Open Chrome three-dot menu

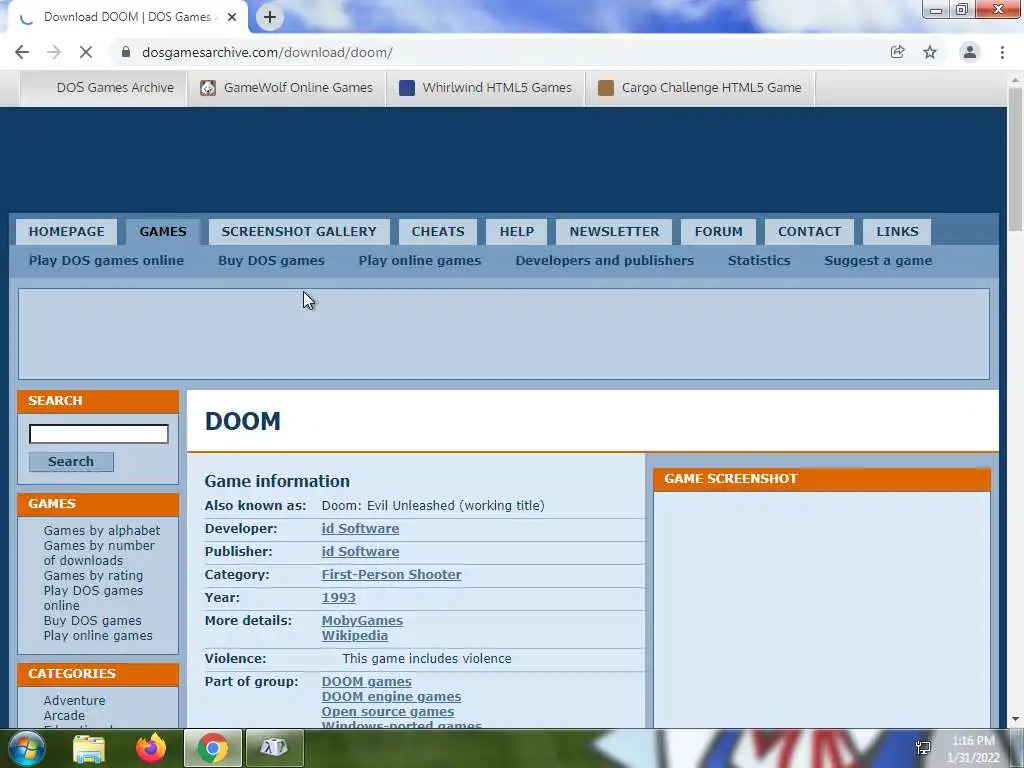coord(1002,52)
